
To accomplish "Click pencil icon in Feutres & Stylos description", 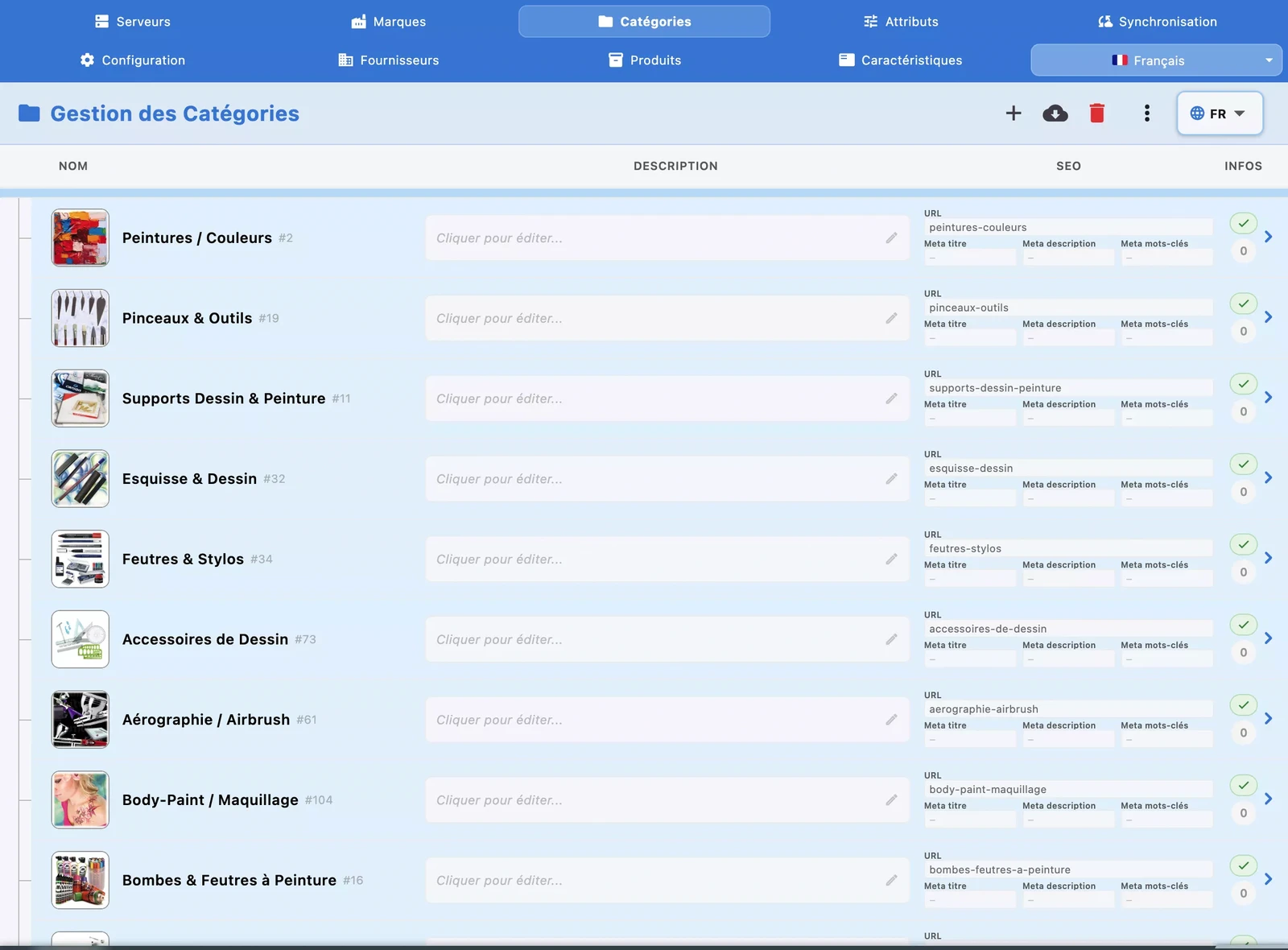I will pyautogui.click(x=891, y=560).
